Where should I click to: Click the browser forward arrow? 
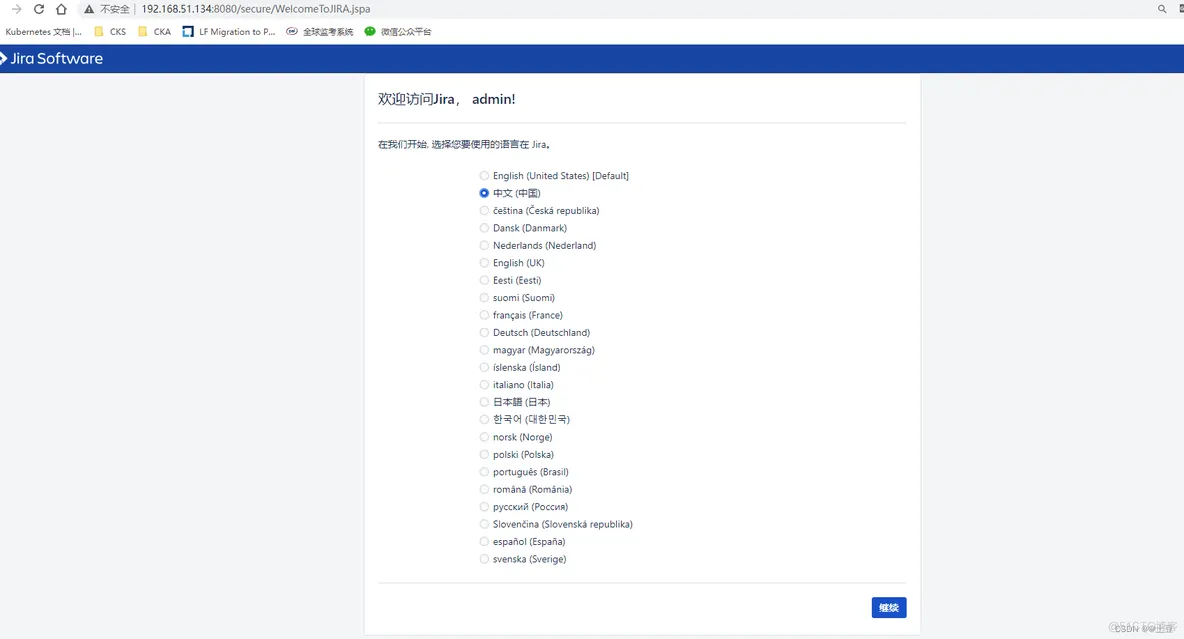pos(16,9)
